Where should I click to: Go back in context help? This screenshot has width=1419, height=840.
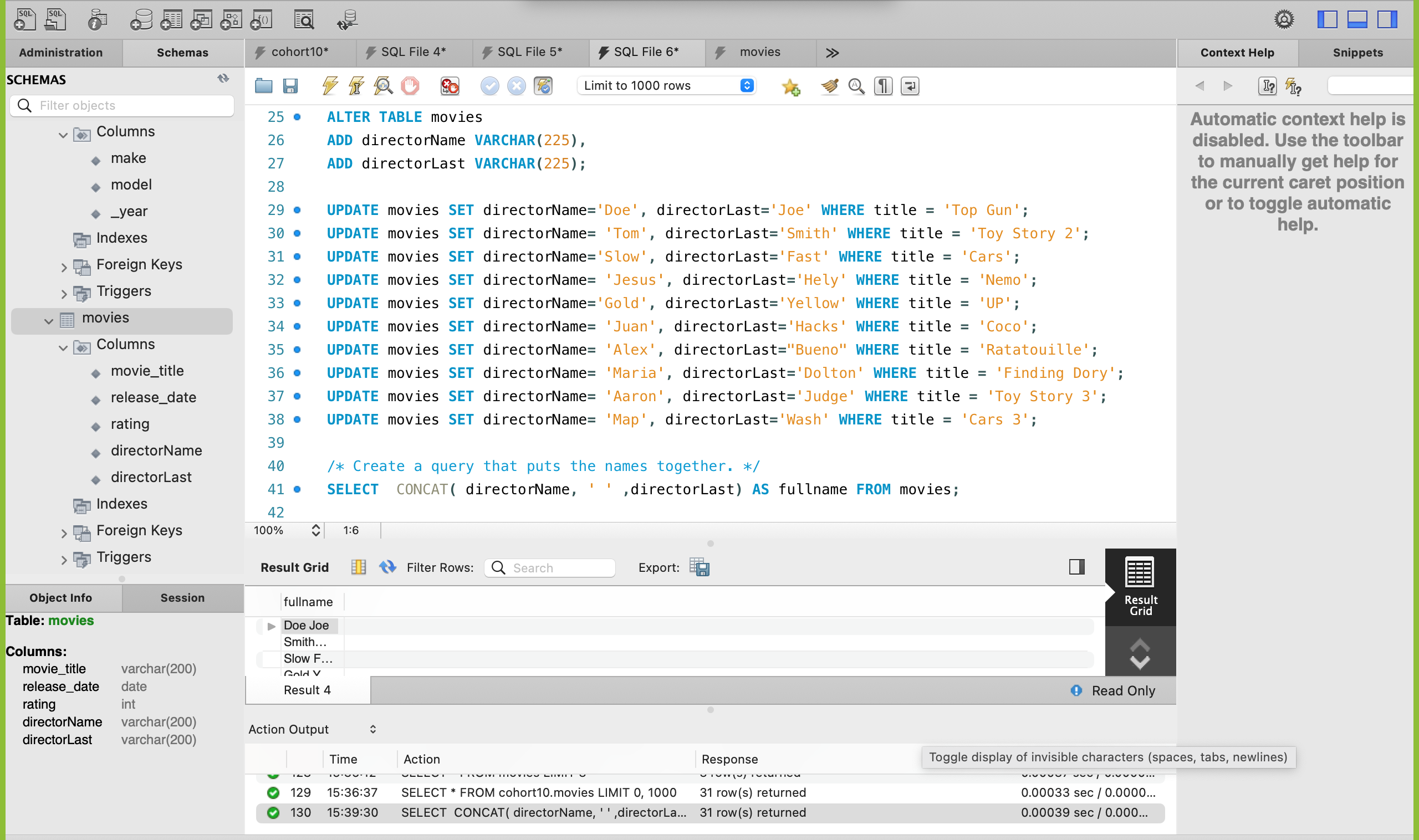coord(1199,86)
